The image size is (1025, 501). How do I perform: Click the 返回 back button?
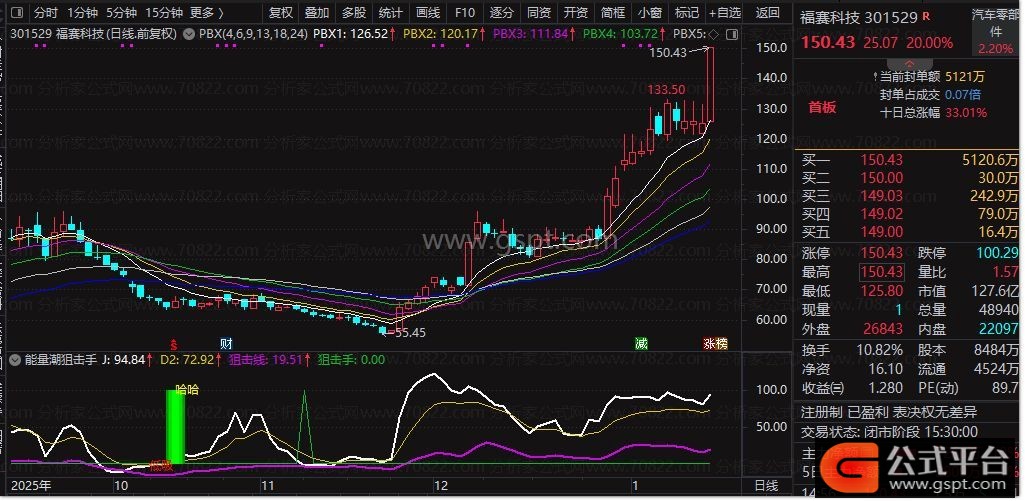coord(768,13)
